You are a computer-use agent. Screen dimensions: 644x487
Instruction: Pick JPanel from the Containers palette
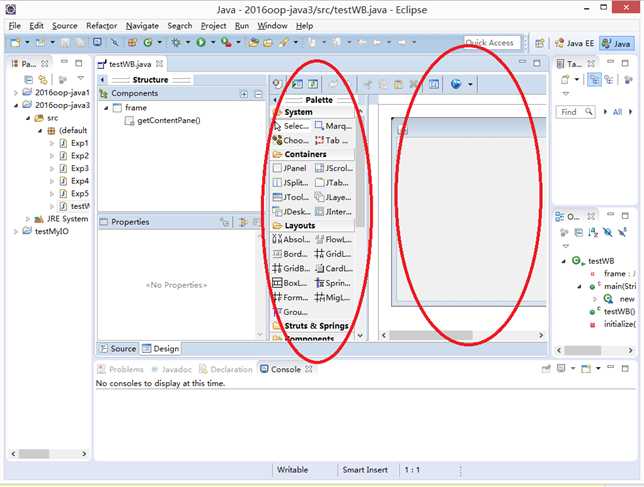click(x=290, y=168)
